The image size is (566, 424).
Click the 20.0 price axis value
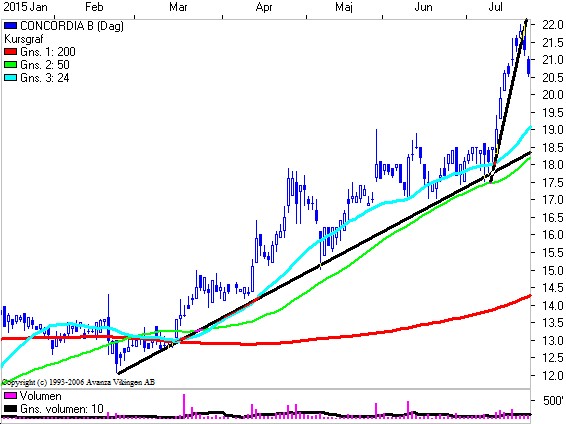click(x=552, y=95)
